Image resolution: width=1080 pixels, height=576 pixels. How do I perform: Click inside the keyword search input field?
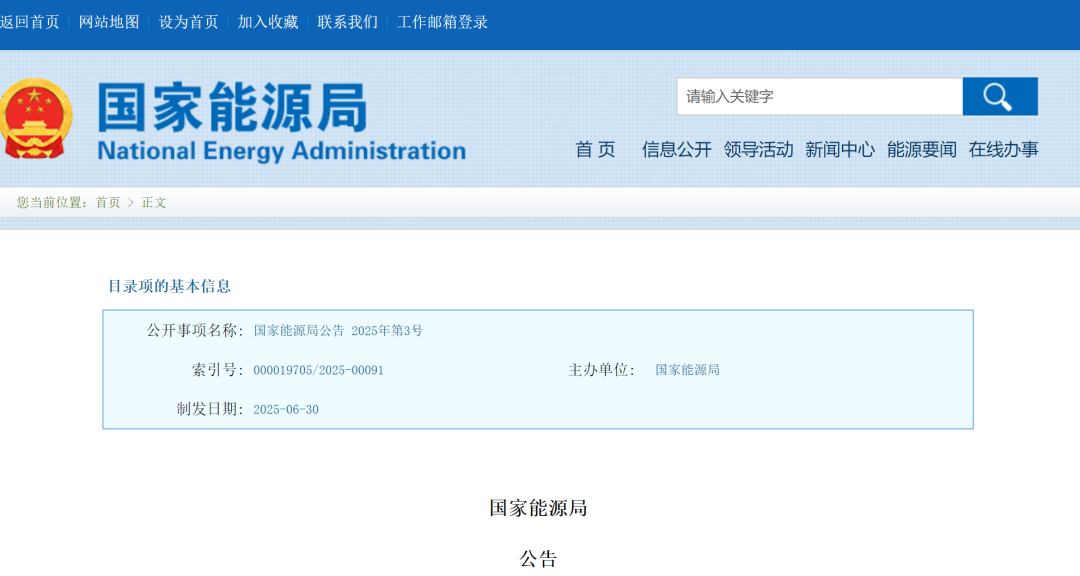(820, 96)
